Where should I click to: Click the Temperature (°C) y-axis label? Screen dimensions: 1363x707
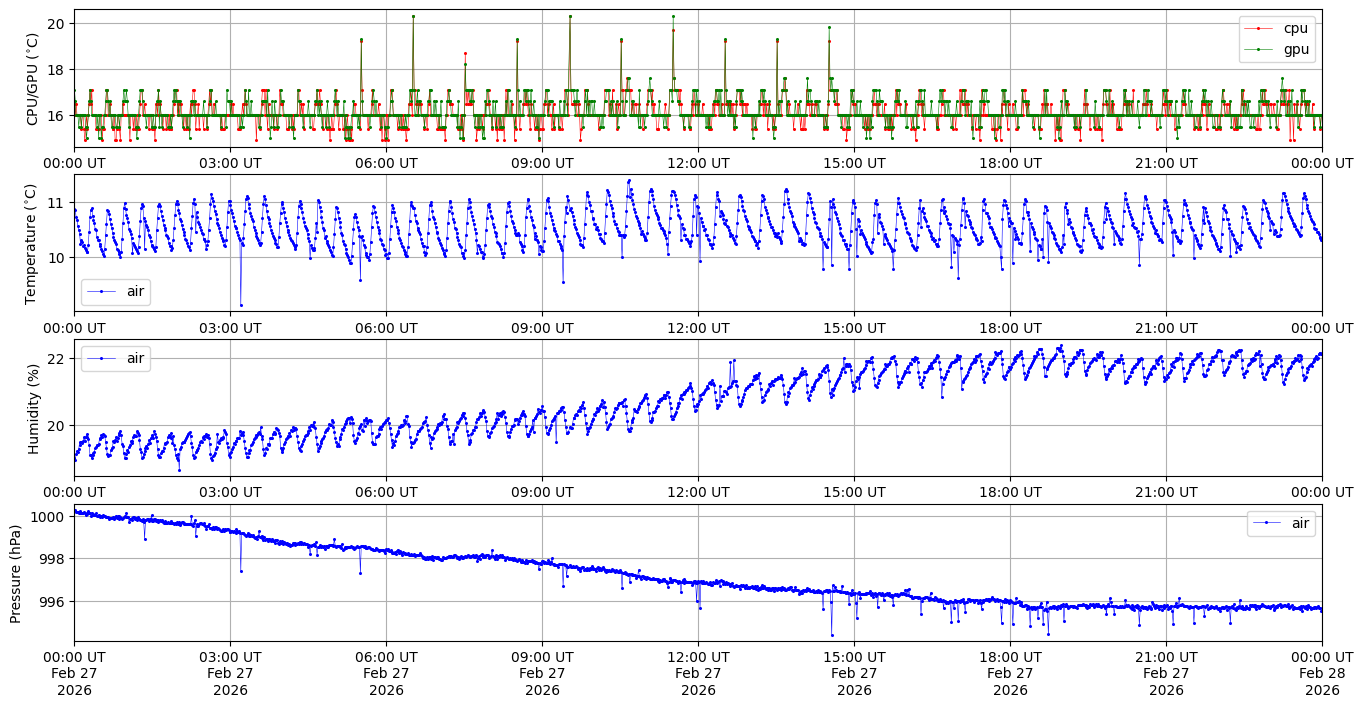(x=31, y=244)
